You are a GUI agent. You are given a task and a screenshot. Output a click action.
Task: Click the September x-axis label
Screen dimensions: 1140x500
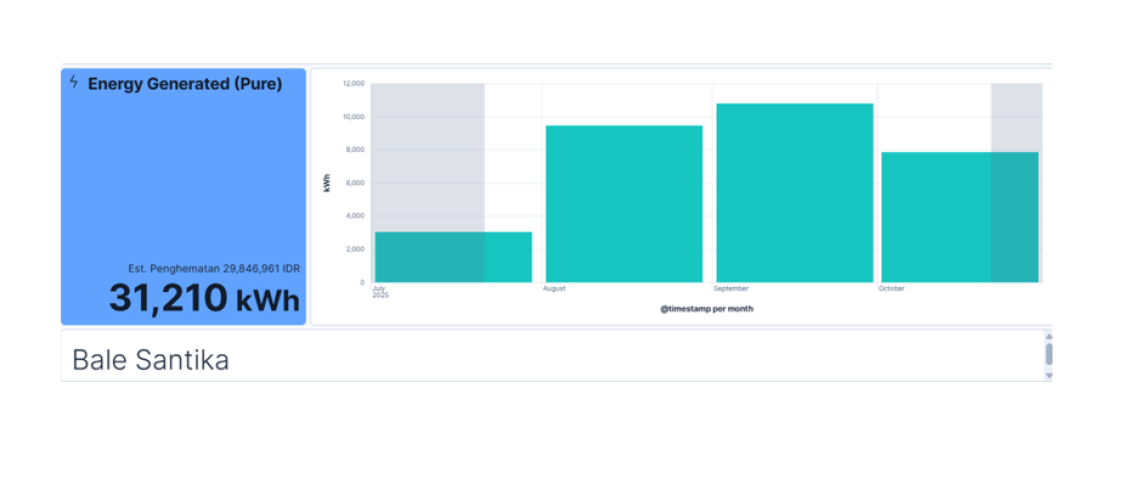tap(731, 289)
